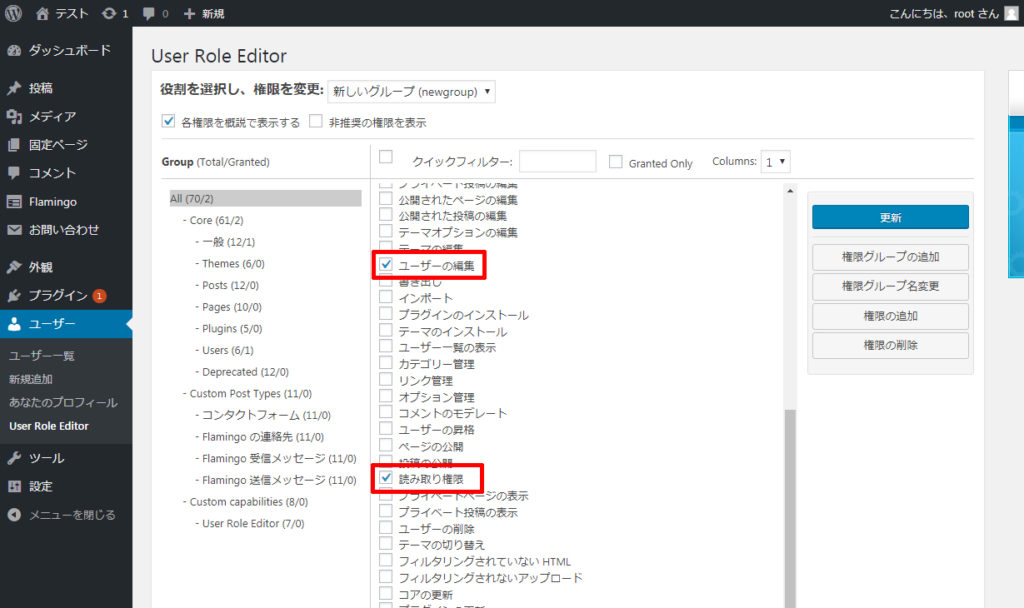
Task: Open the role selection dropdown 新しいグループ
Action: [411, 92]
